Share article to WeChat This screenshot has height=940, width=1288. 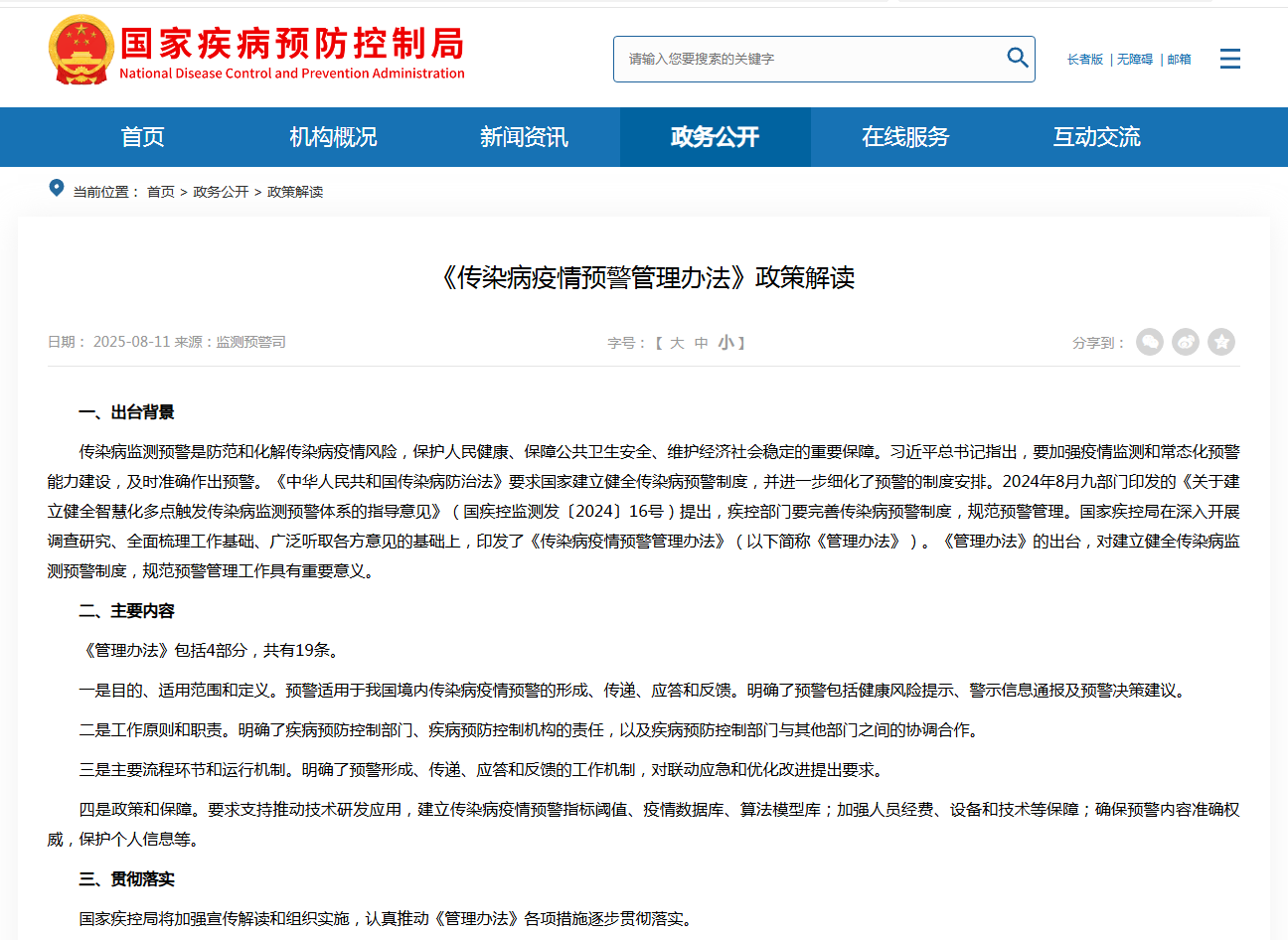click(x=1150, y=342)
